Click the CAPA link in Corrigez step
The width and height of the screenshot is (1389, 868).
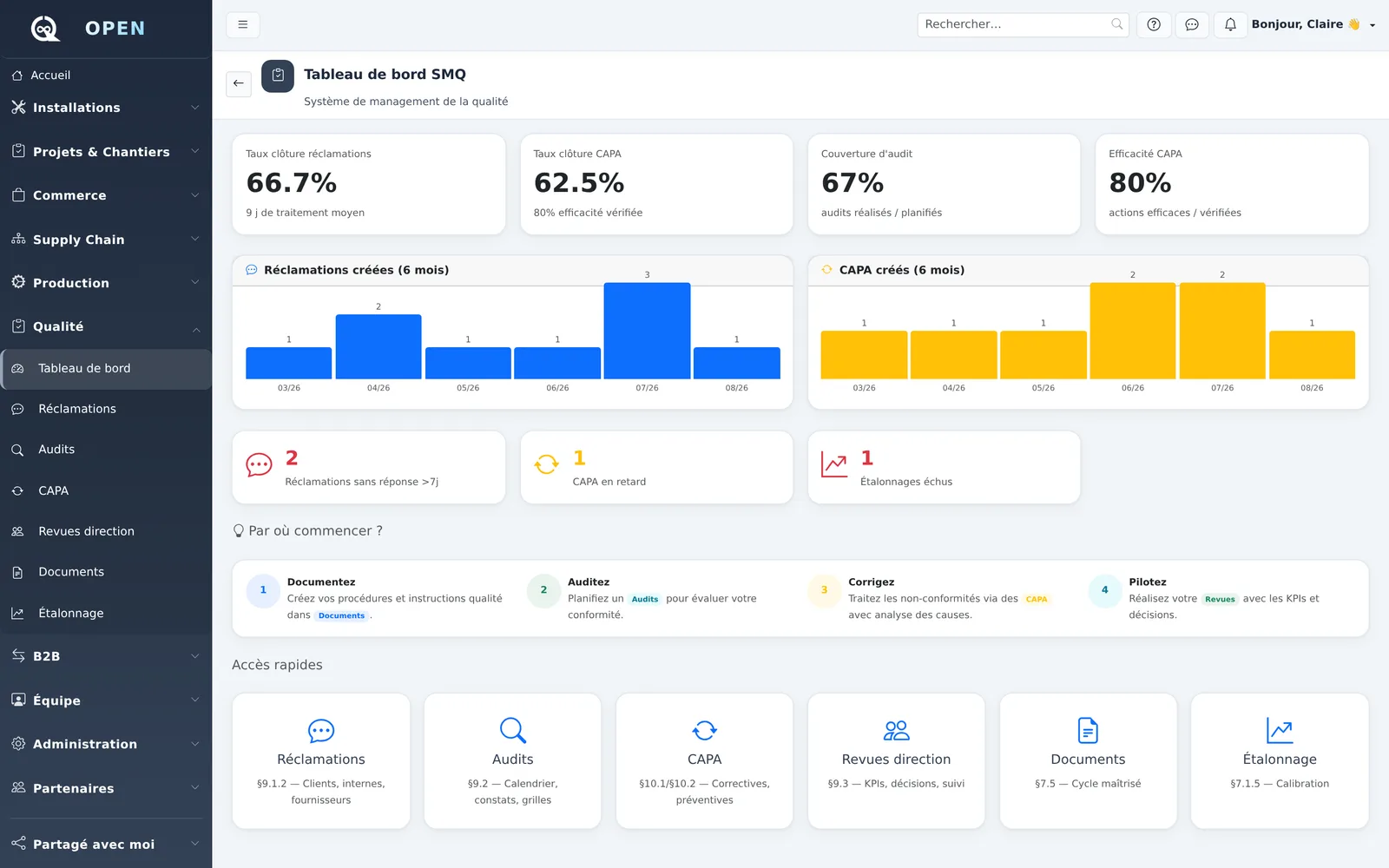[x=1037, y=599]
